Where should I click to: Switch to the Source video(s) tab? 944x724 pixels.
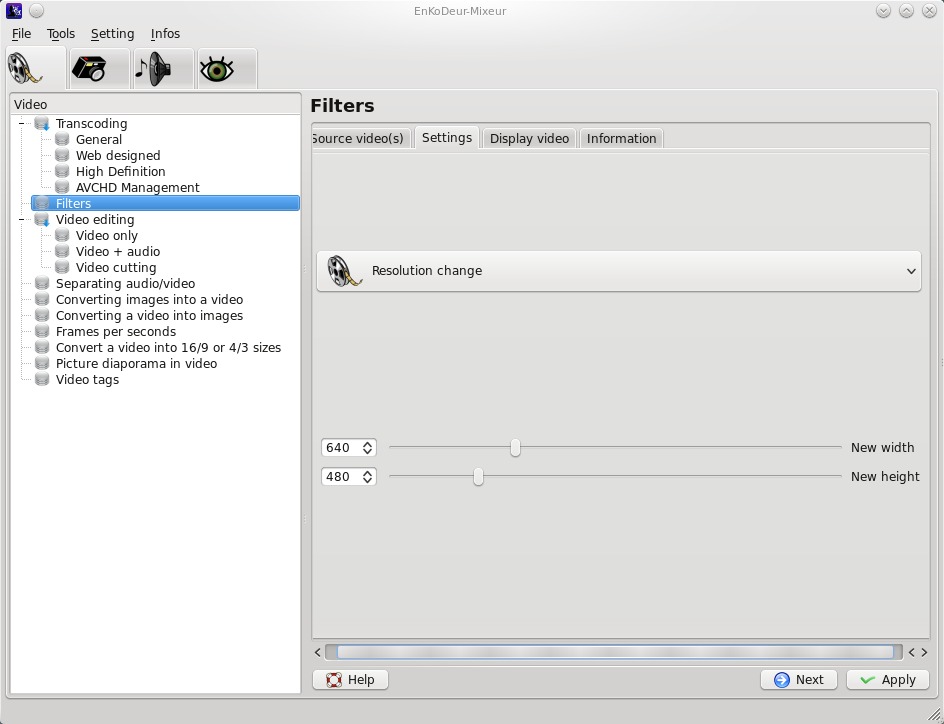361,138
